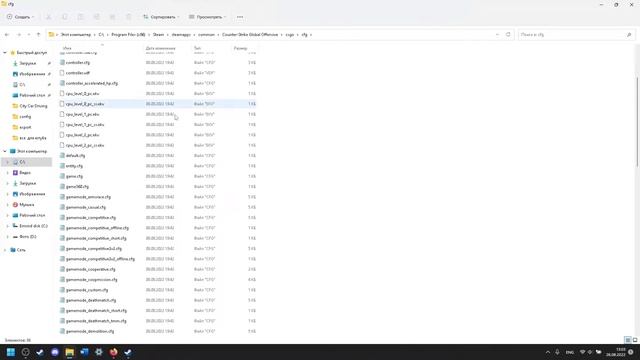Select file controller_accelerated_hp.cfg
The image size is (640, 360).
pos(91,83)
